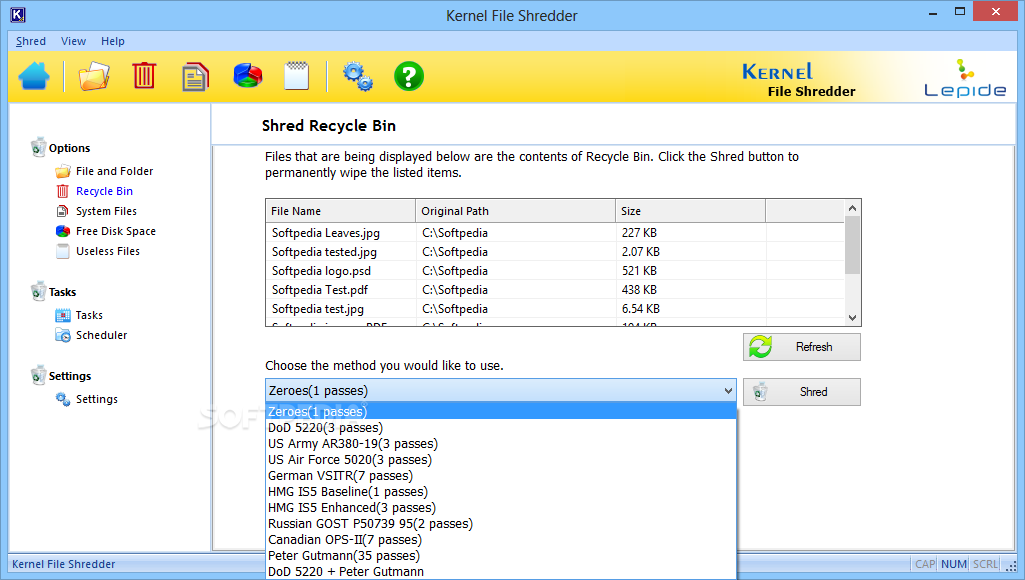The width and height of the screenshot is (1025, 580).
Task: Select Softpedia test.jpg row
Action: click(x=554, y=309)
